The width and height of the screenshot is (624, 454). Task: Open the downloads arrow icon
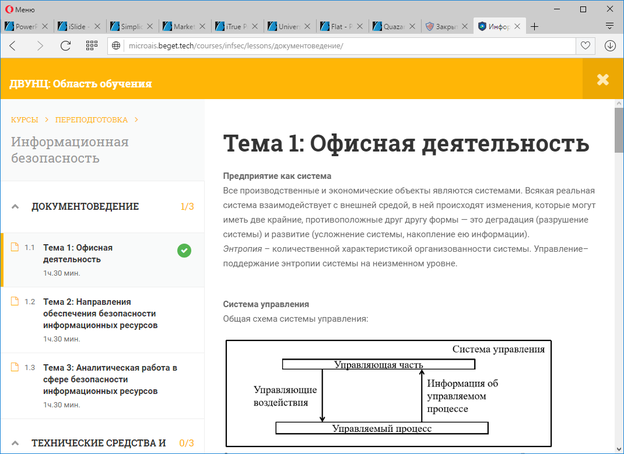click(610, 46)
